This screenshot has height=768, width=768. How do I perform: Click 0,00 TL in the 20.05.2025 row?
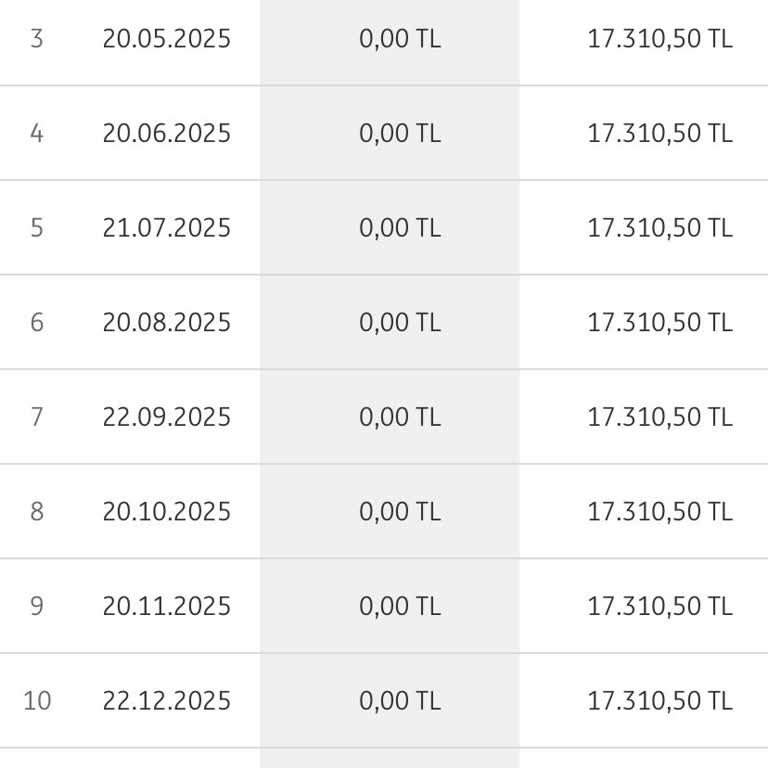399,39
